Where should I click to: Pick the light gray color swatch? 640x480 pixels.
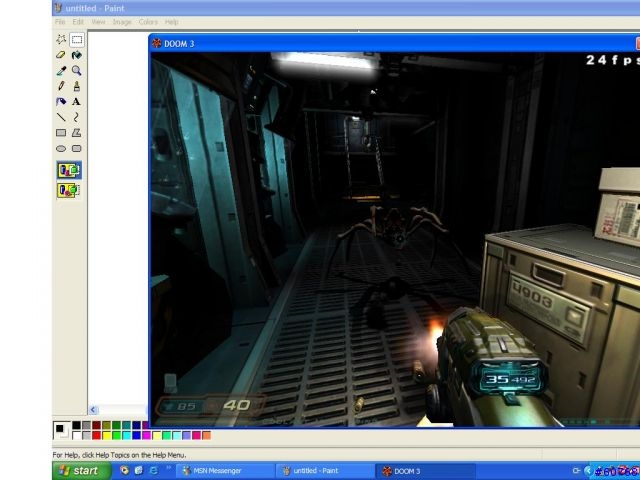(87, 435)
